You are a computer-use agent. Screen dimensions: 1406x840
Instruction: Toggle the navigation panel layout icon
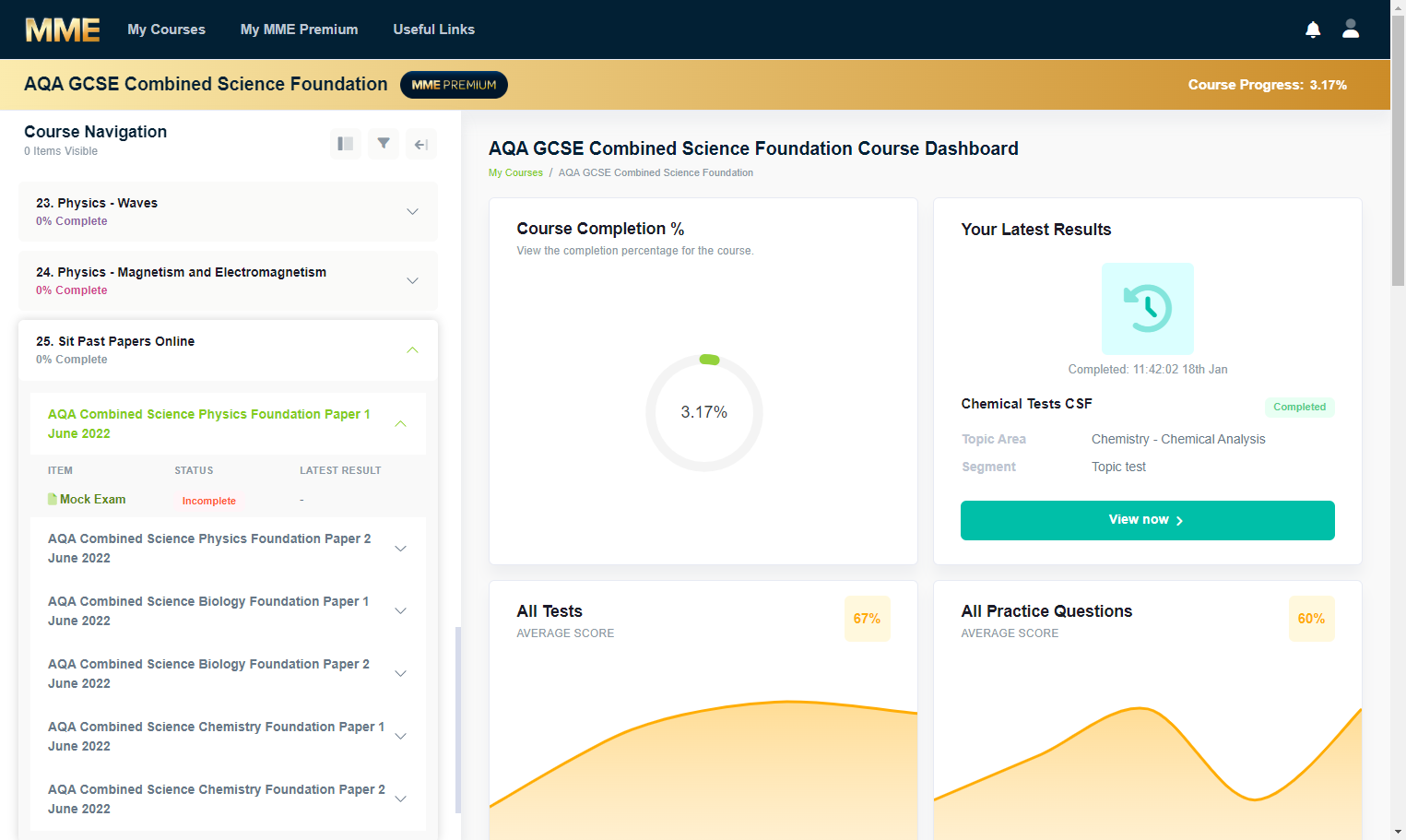click(x=346, y=144)
